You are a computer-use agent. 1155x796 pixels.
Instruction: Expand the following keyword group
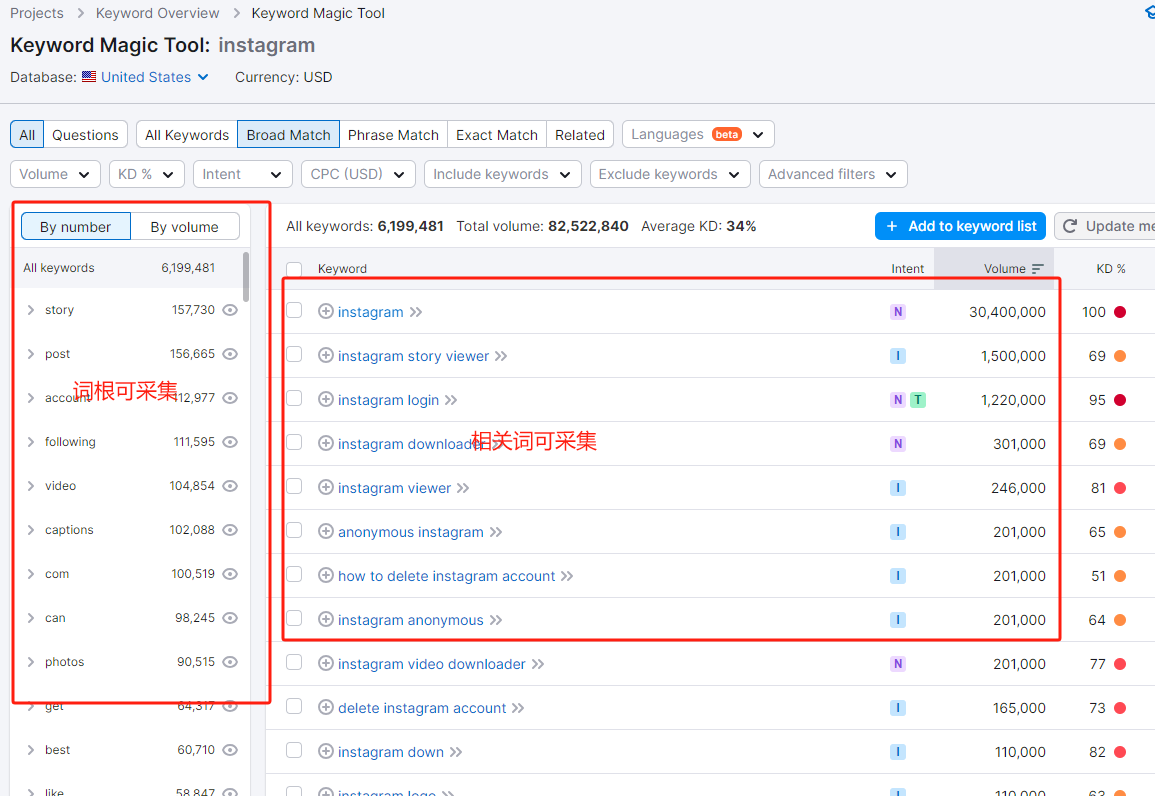tap(31, 442)
